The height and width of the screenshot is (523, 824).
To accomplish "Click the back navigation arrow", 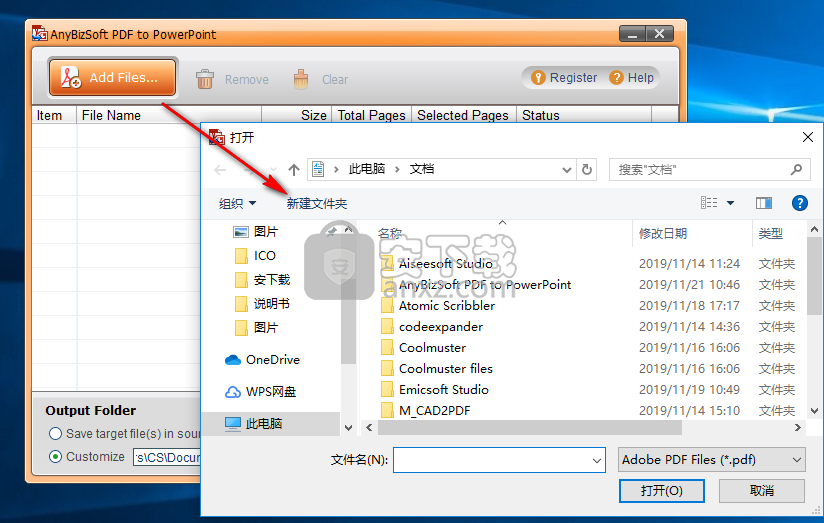I will coord(220,170).
